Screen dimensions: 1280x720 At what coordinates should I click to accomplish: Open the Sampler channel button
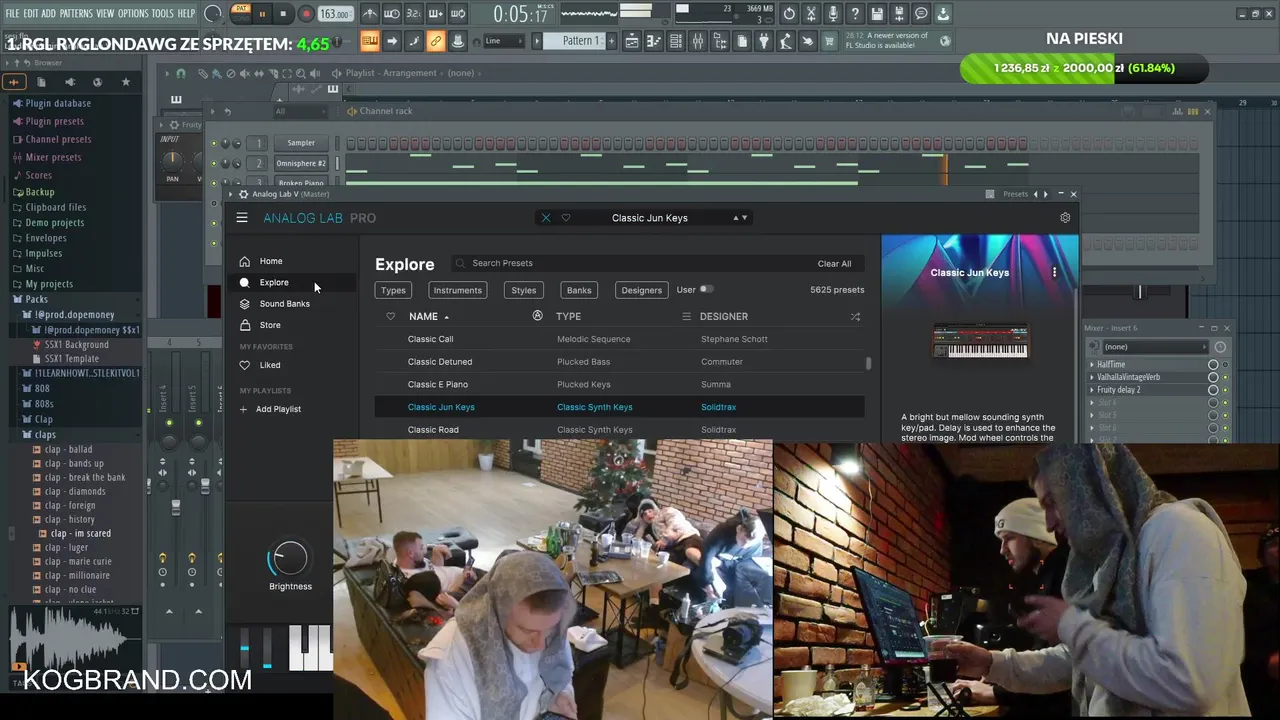pyautogui.click(x=301, y=143)
